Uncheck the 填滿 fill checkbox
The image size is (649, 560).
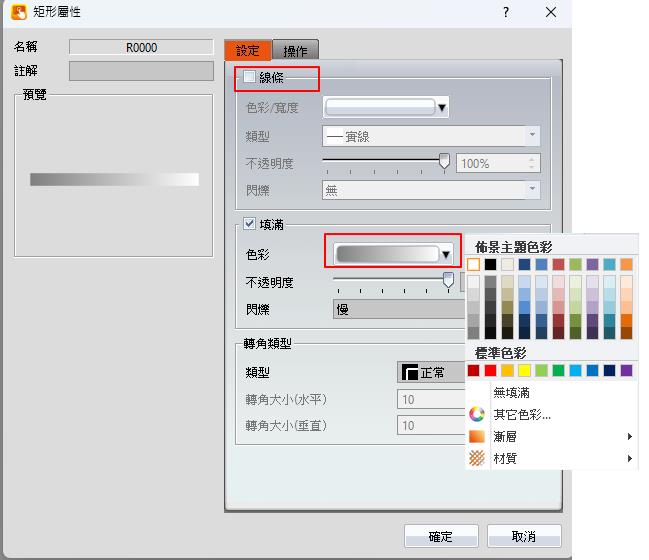click(250, 225)
